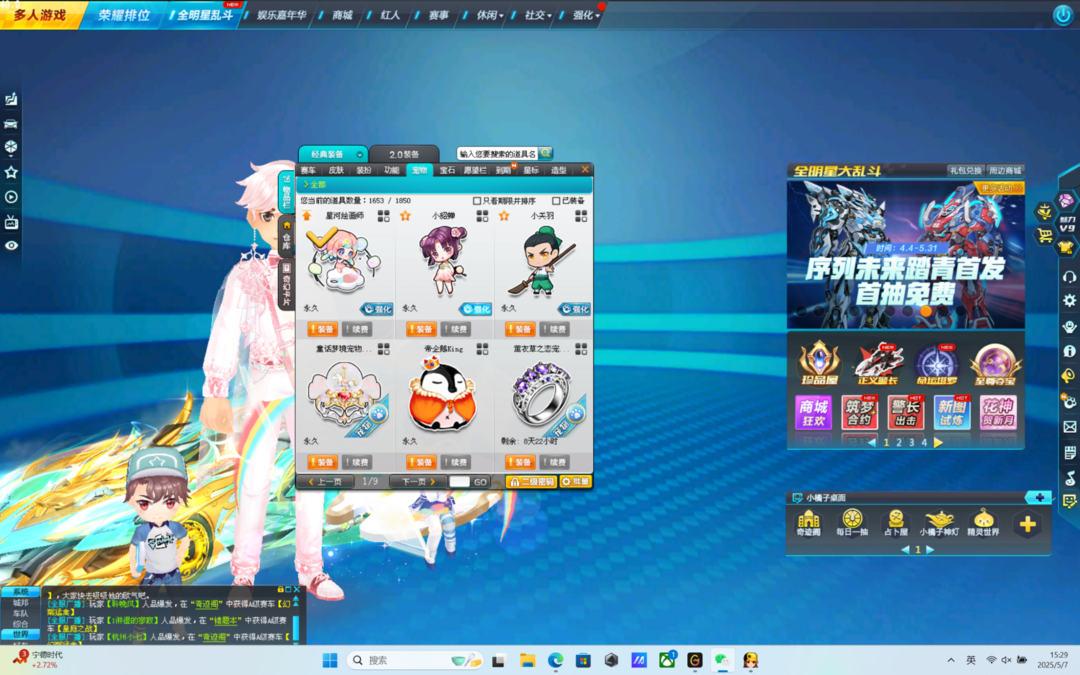Open Microsoft Edge from the taskbar
This screenshot has height=675, width=1080.
[x=555, y=660]
